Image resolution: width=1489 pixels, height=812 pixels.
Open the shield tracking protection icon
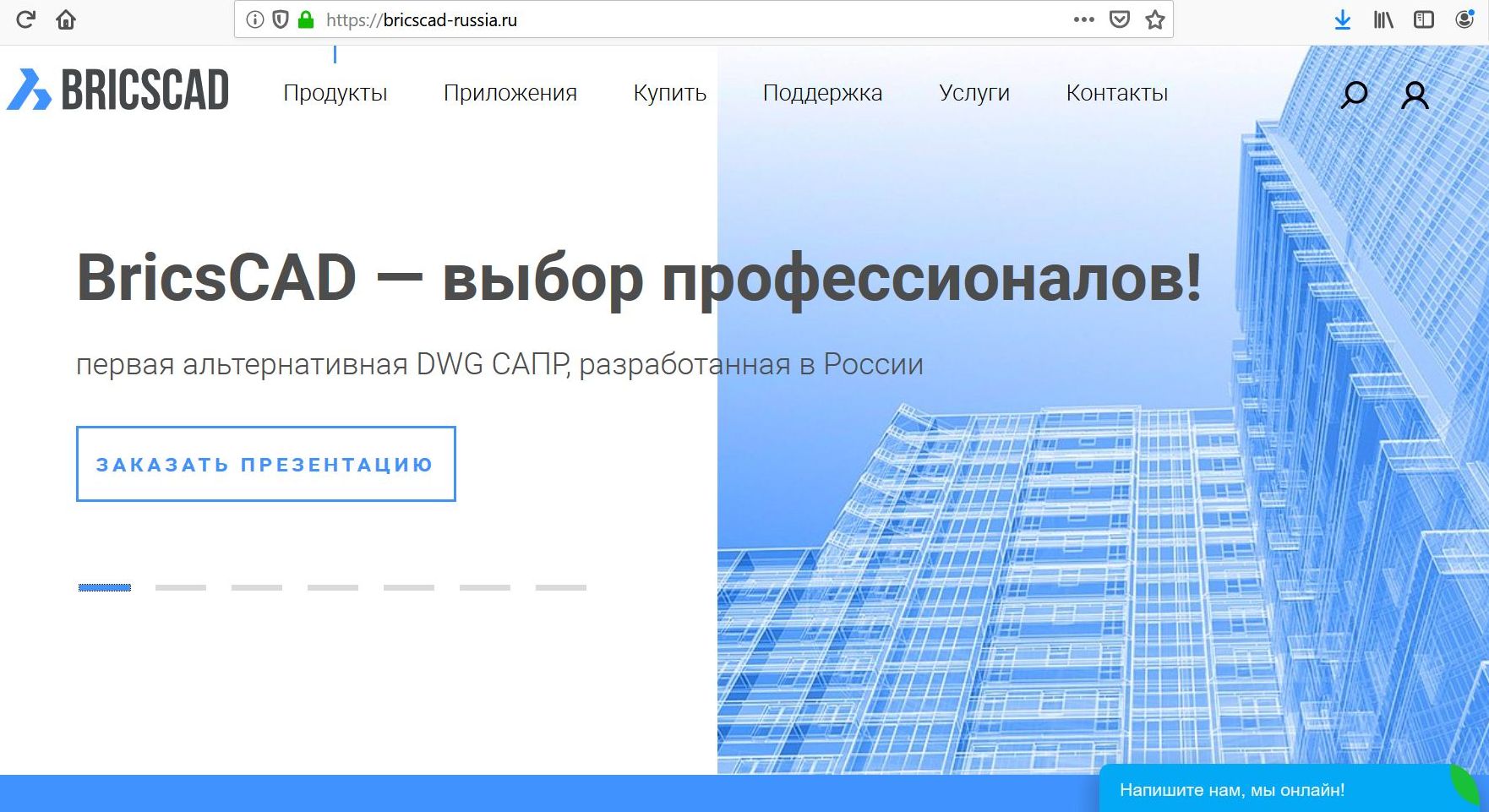point(281,19)
